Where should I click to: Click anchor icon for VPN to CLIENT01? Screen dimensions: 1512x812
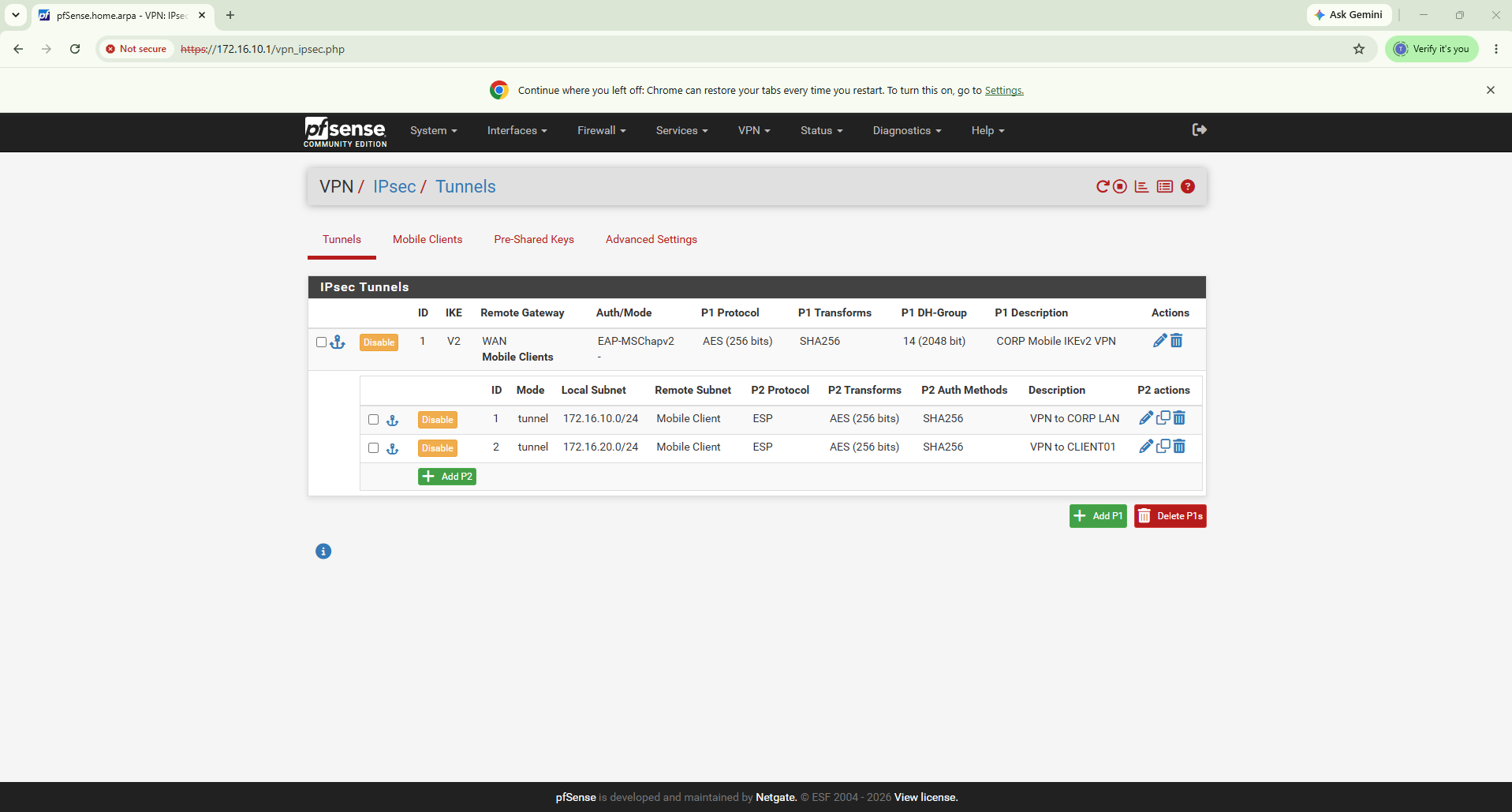pos(392,448)
